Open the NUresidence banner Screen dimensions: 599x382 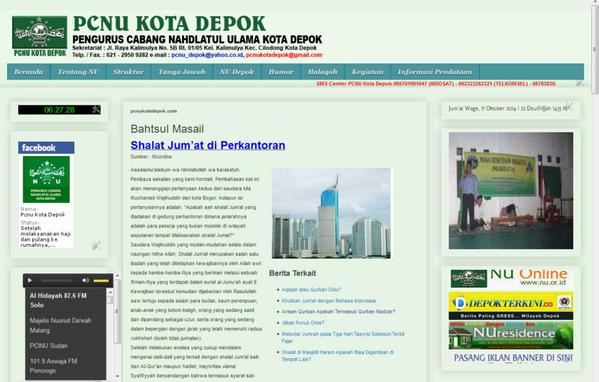[511, 335]
